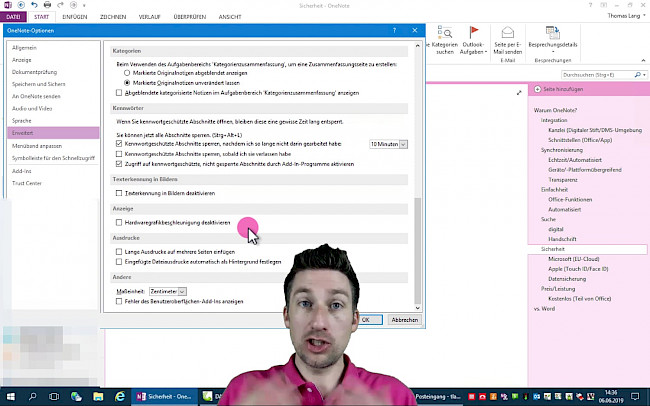Open the Synchronisierung page
This screenshot has width=650, height=406.
(x=562, y=150)
